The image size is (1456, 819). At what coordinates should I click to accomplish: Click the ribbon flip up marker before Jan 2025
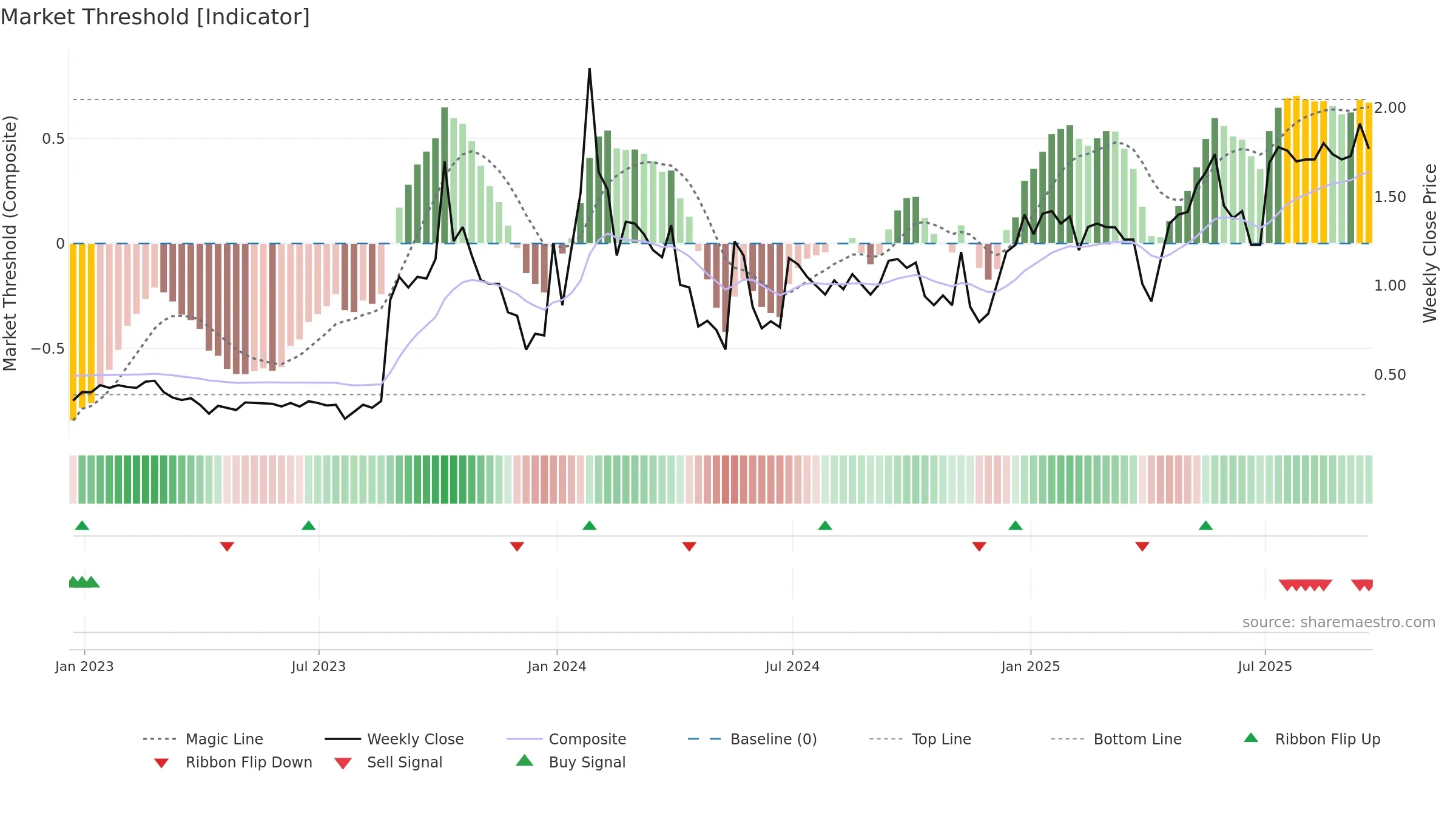[x=1015, y=525]
